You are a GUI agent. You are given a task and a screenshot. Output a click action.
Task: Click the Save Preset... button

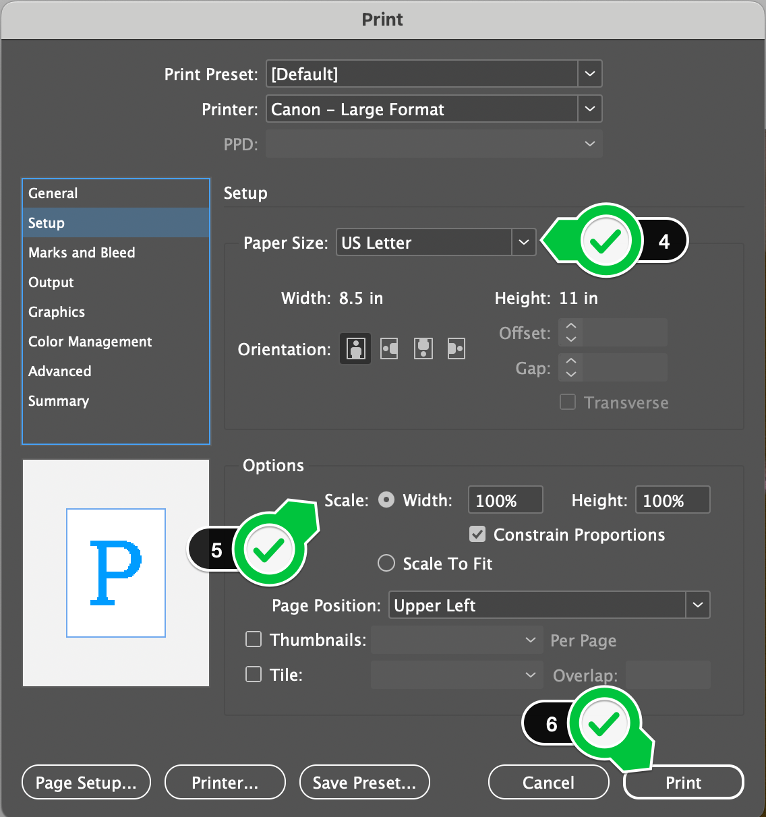tap(364, 782)
